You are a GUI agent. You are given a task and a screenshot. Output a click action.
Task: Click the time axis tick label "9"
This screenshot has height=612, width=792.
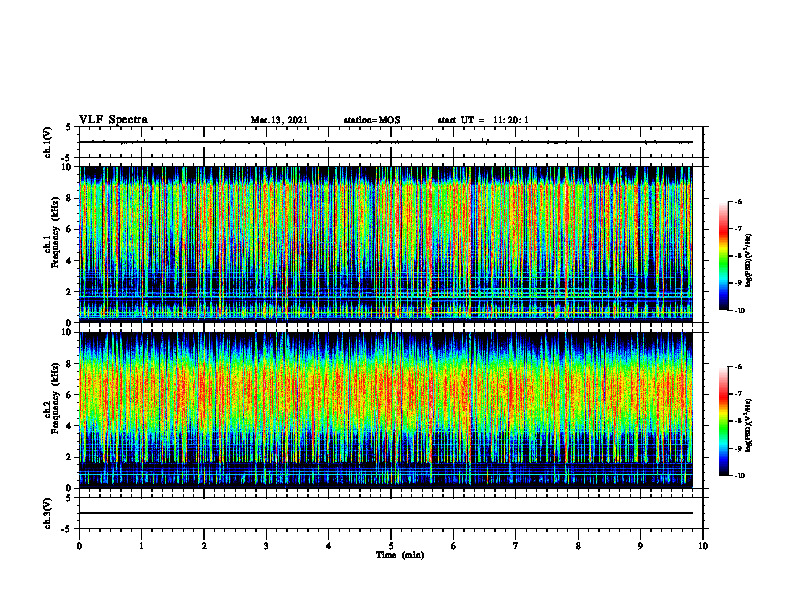click(x=640, y=546)
